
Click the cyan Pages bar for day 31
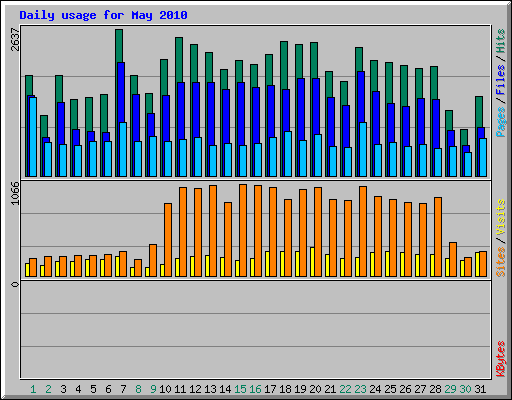(483, 157)
